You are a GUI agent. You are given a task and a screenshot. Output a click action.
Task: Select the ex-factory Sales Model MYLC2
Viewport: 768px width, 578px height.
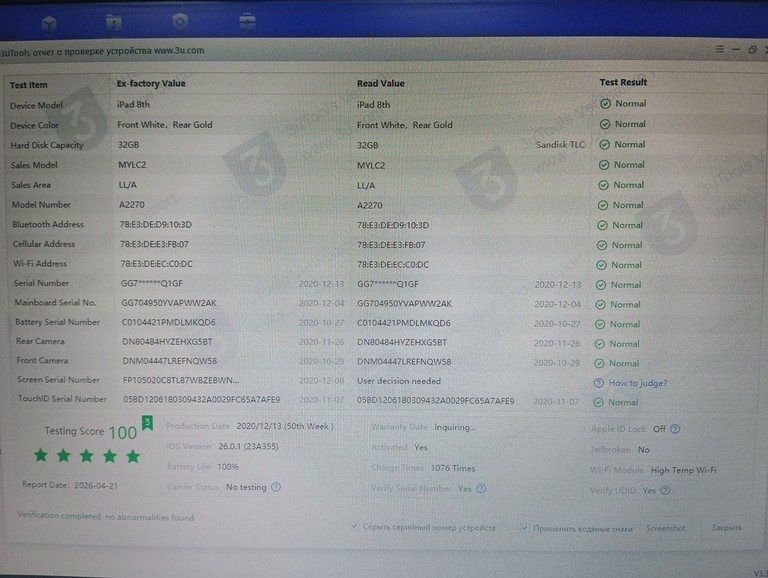click(x=132, y=165)
